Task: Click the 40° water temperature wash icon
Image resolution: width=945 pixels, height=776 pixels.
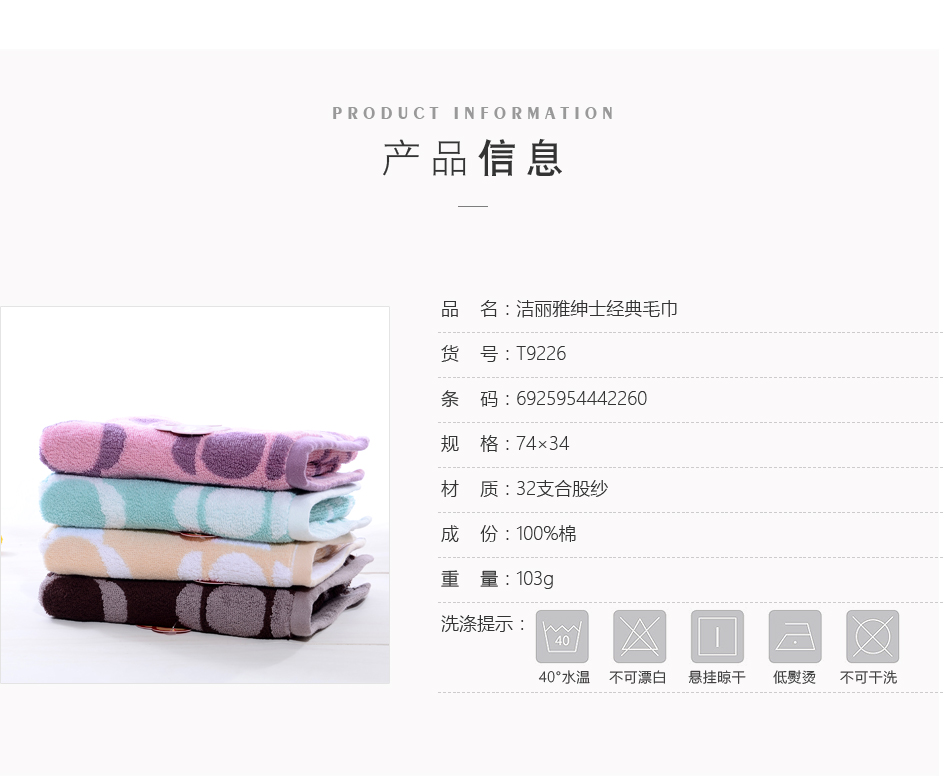Action: tap(562, 636)
